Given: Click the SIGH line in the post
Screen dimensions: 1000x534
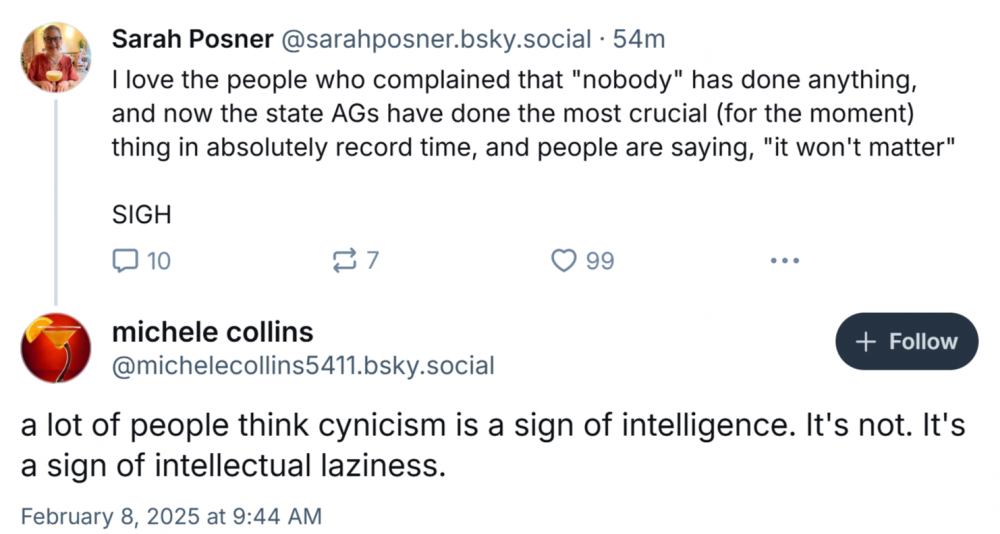Looking at the screenshot, I should pos(141,214).
